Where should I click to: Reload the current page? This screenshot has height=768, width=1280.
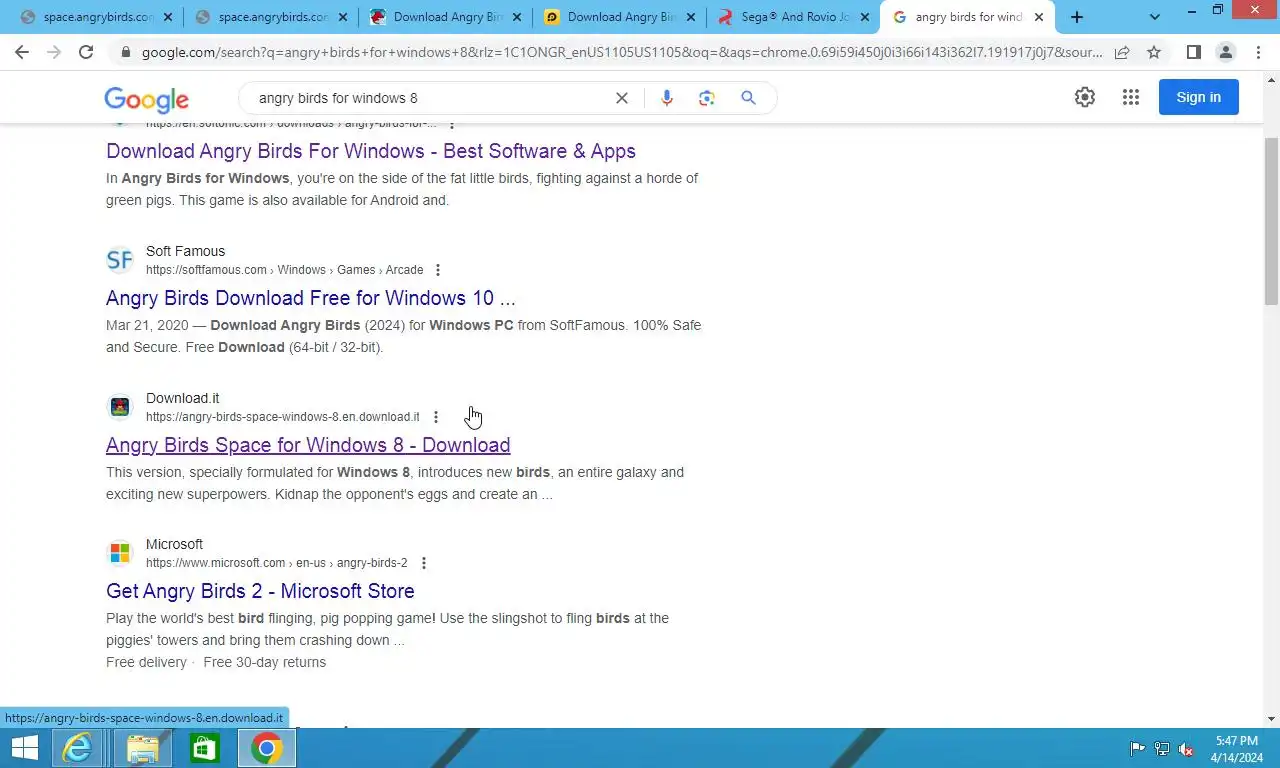(x=86, y=52)
